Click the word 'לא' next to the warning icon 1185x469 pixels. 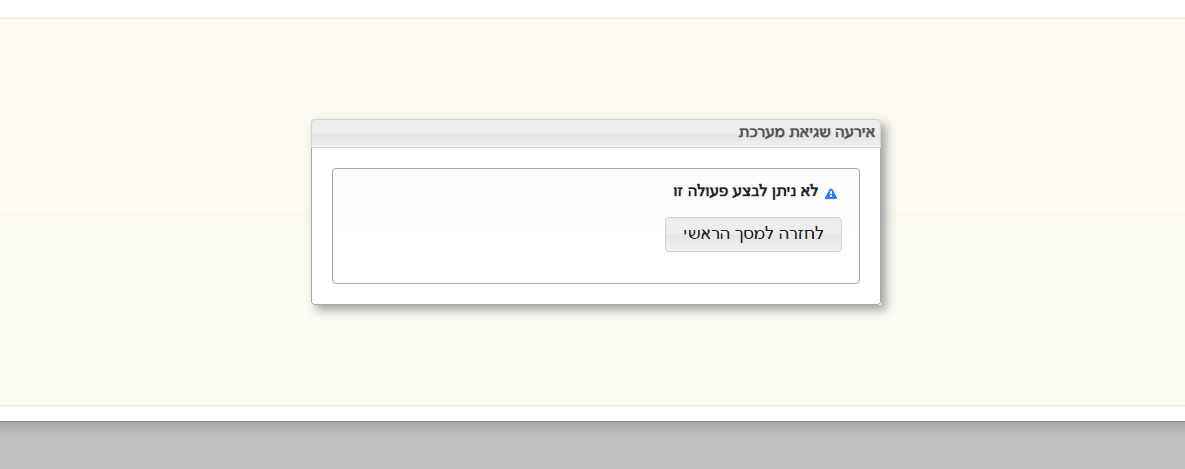tap(810, 191)
